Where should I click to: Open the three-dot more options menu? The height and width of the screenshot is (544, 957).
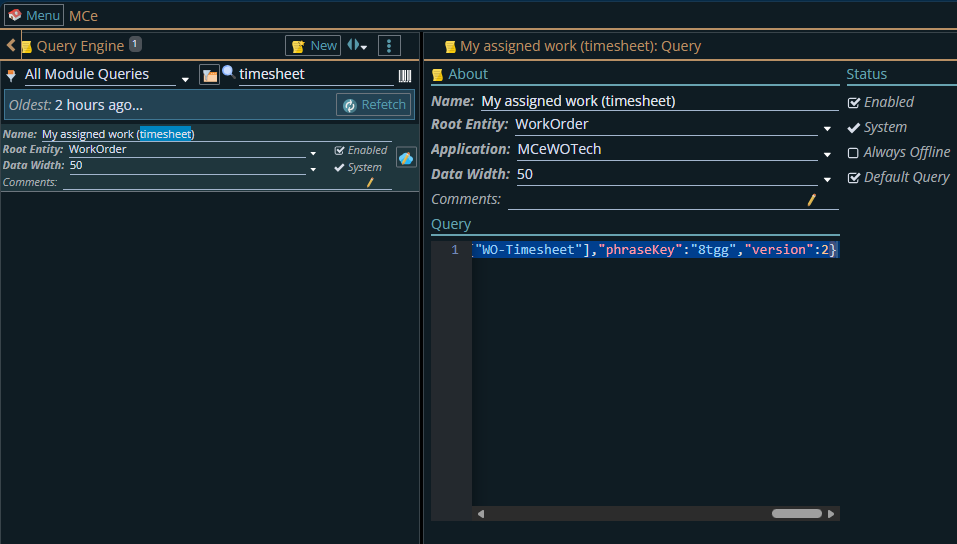[x=389, y=46]
